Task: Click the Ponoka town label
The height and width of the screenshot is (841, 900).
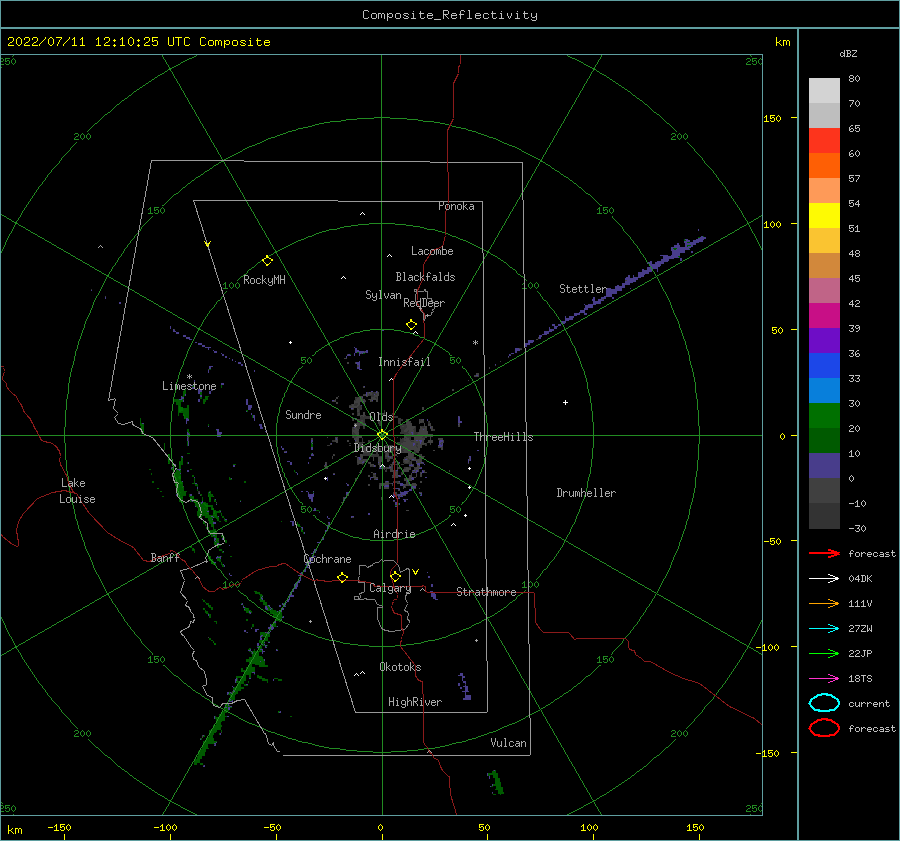Action: coord(456,206)
